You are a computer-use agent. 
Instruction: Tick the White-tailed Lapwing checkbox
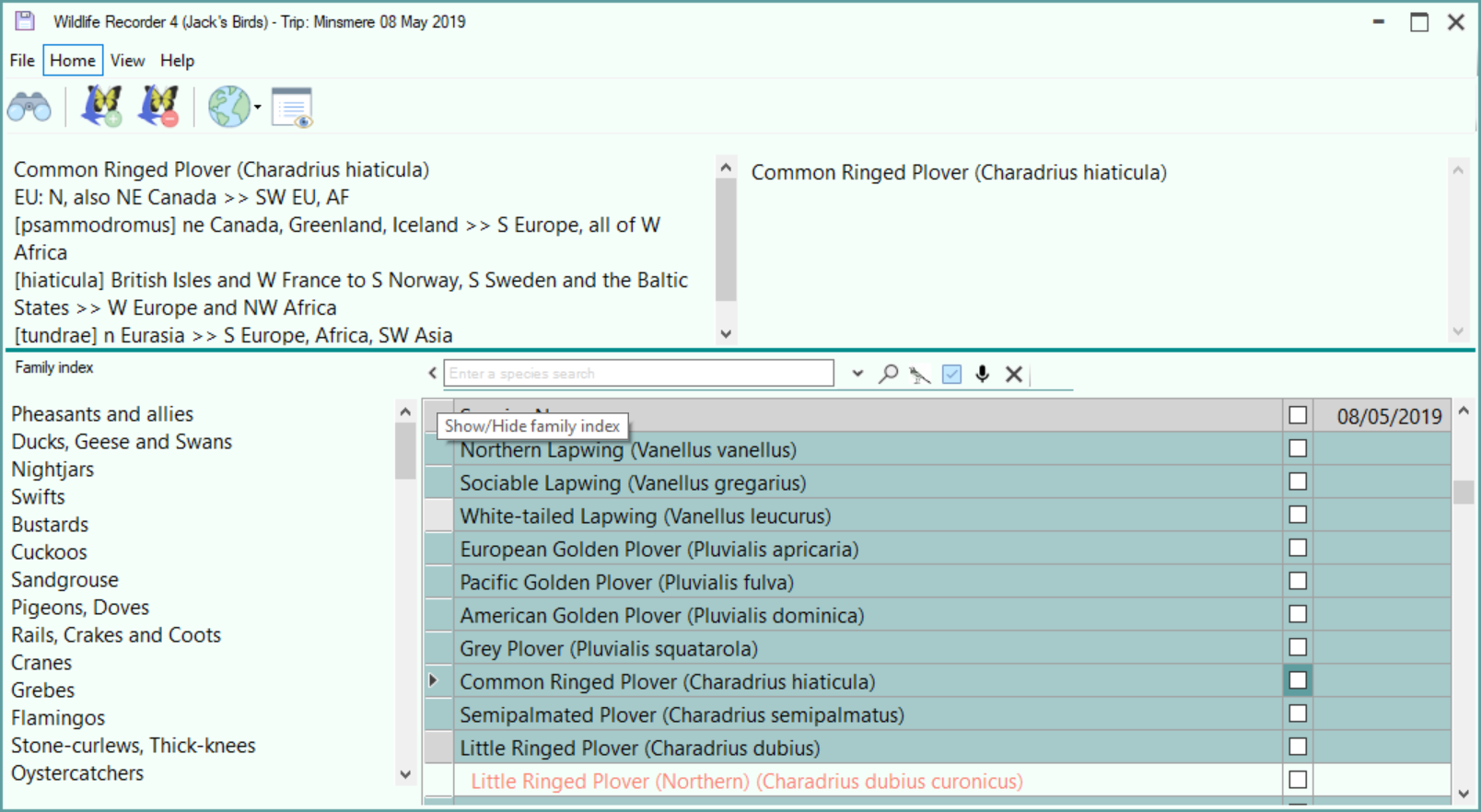1298,515
